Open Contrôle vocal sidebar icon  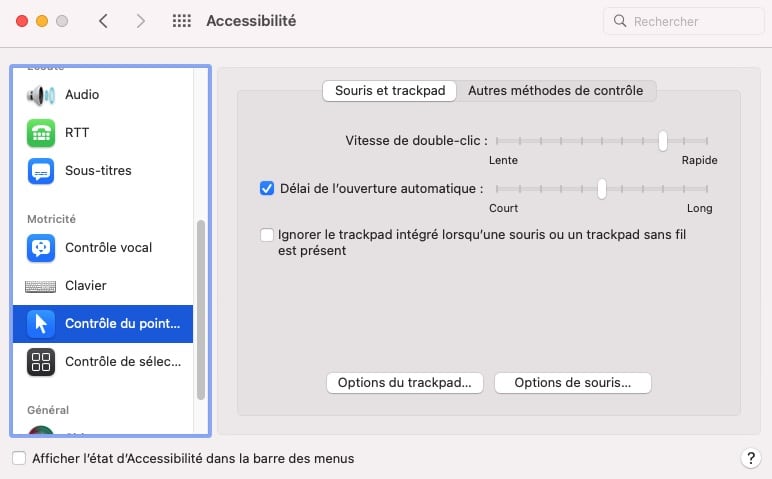click(x=41, y=248)
